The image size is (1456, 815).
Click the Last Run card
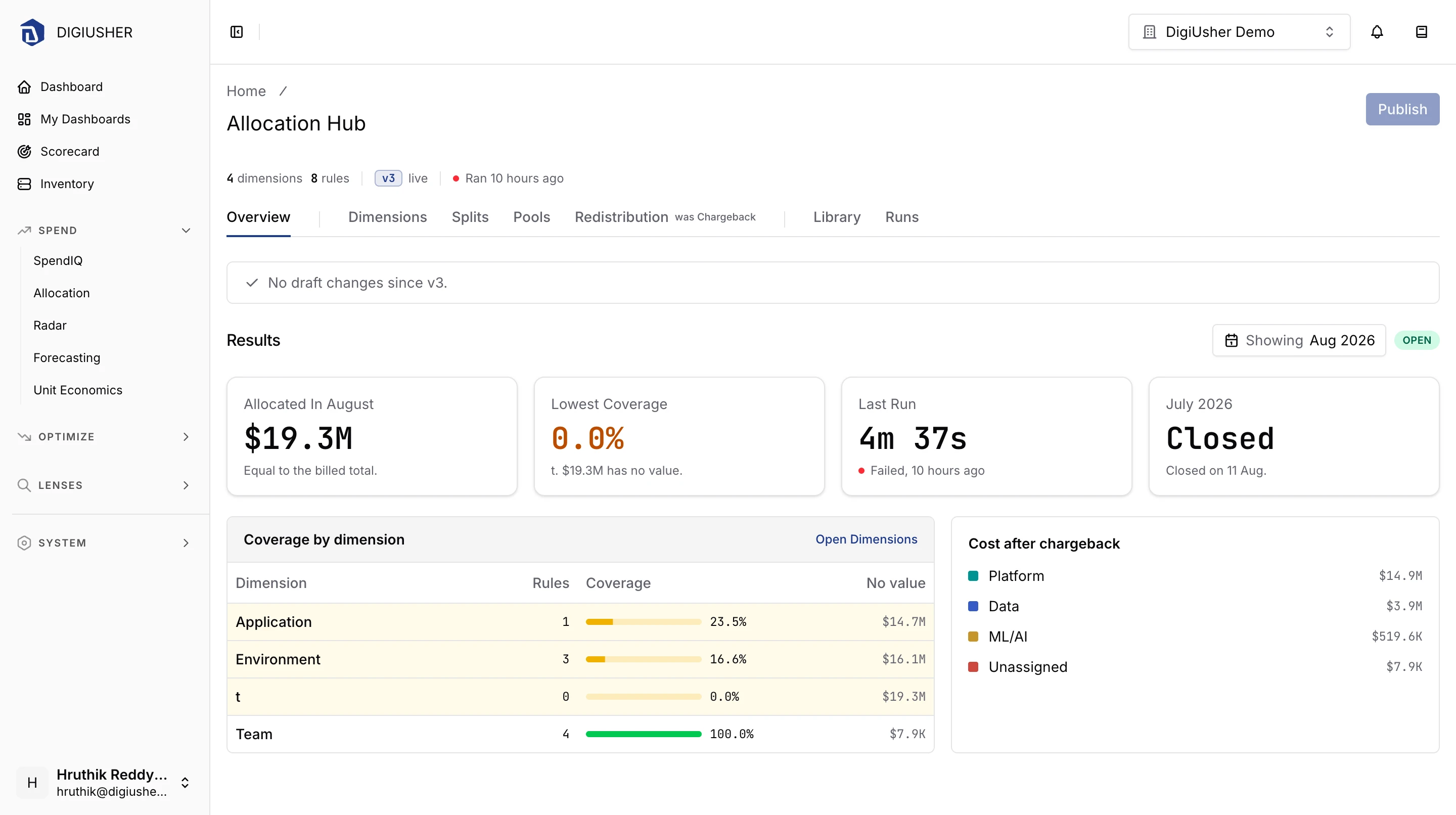pos(987,436)
